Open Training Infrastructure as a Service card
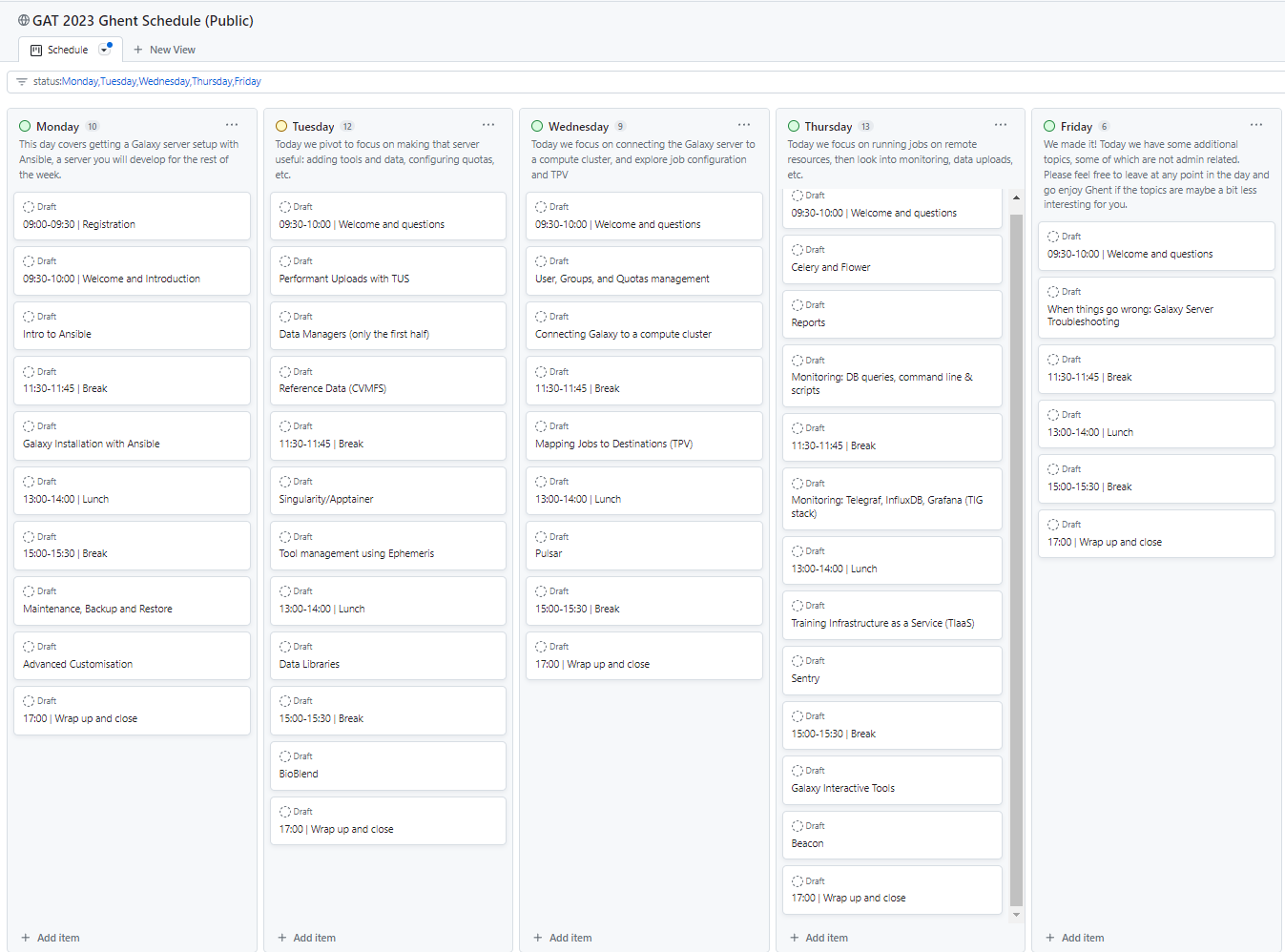 tap(892, 615)
